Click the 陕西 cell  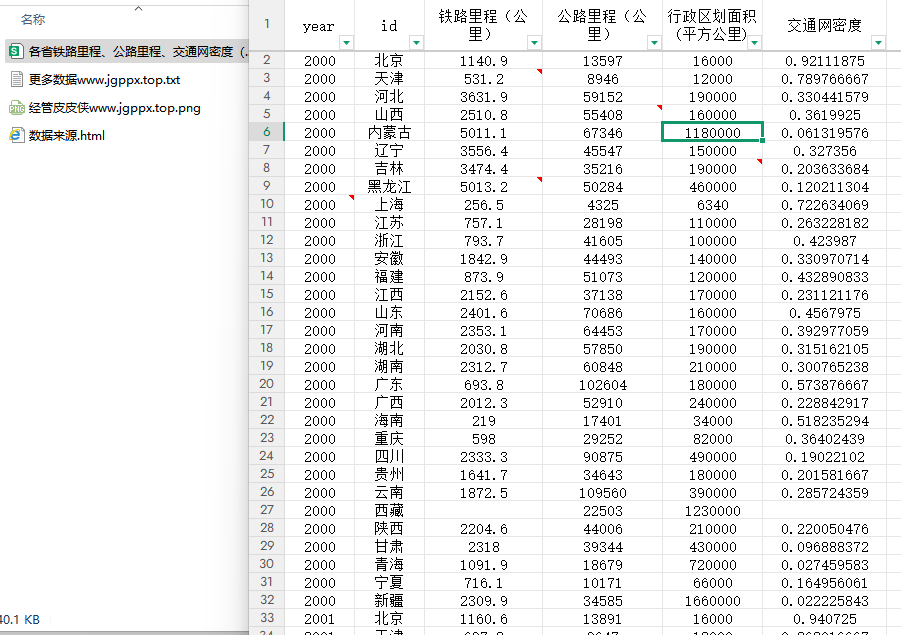(389, 529)
